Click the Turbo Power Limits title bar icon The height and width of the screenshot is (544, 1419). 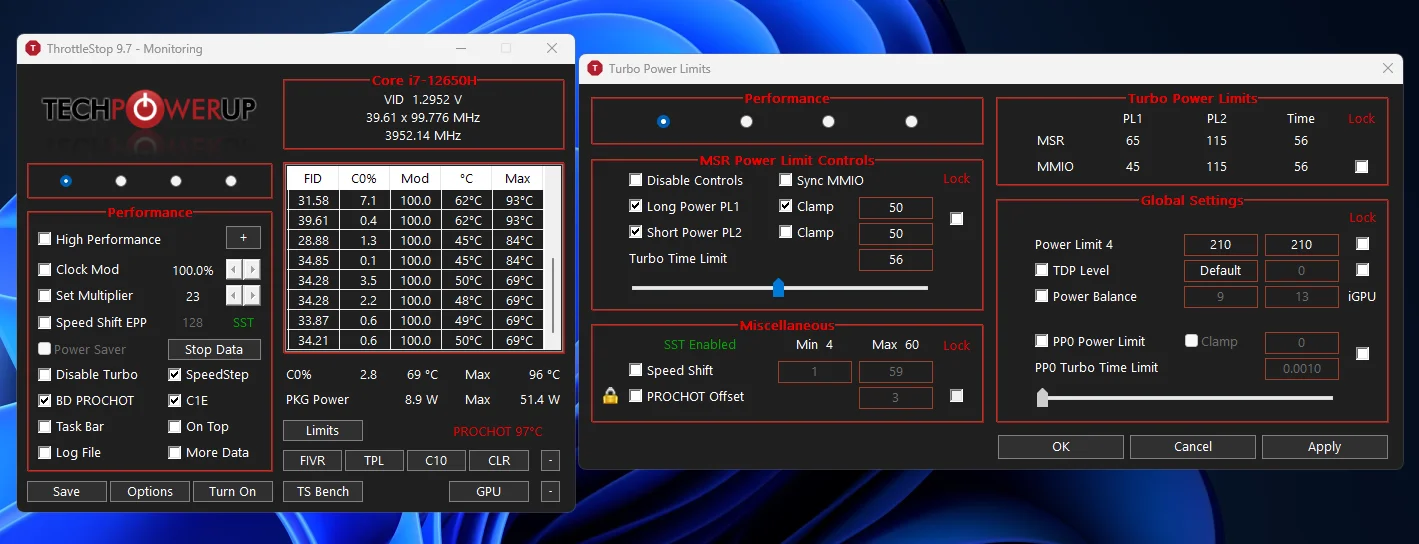tap(595, 68)
